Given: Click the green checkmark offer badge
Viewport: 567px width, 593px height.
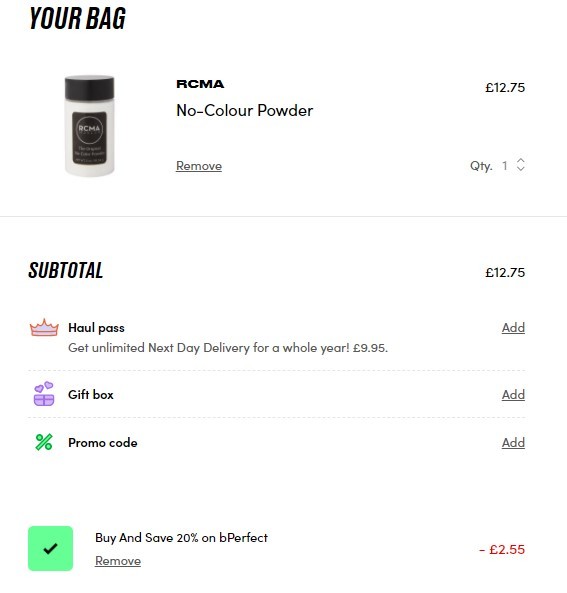Looking at the screenshot, I should click(x=50, y=548).
